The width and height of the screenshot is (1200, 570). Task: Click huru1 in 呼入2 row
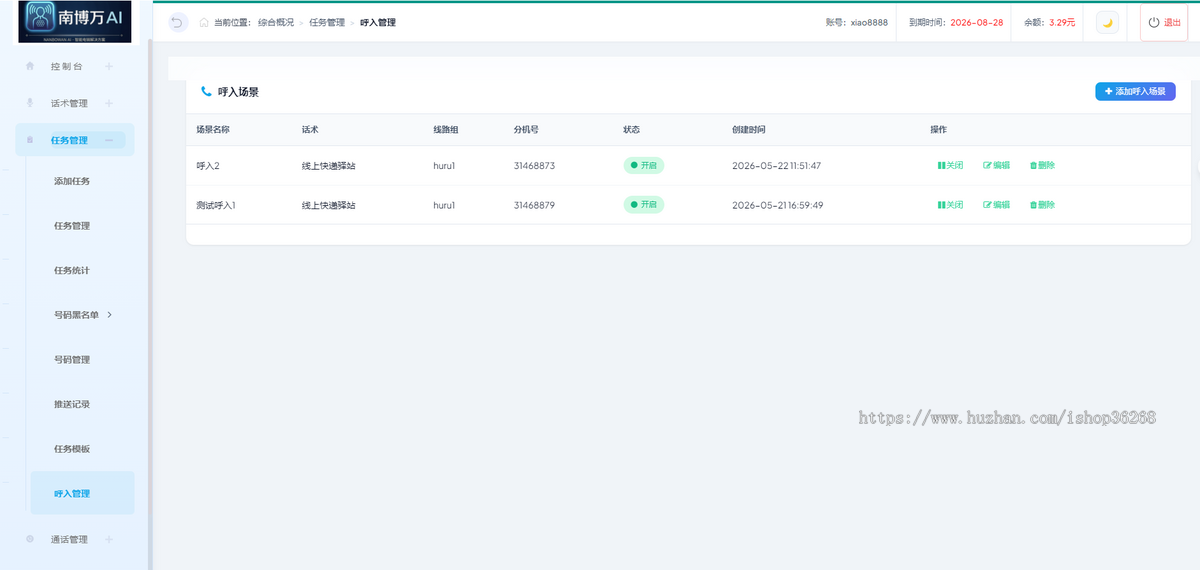click(x=444, y=165)
